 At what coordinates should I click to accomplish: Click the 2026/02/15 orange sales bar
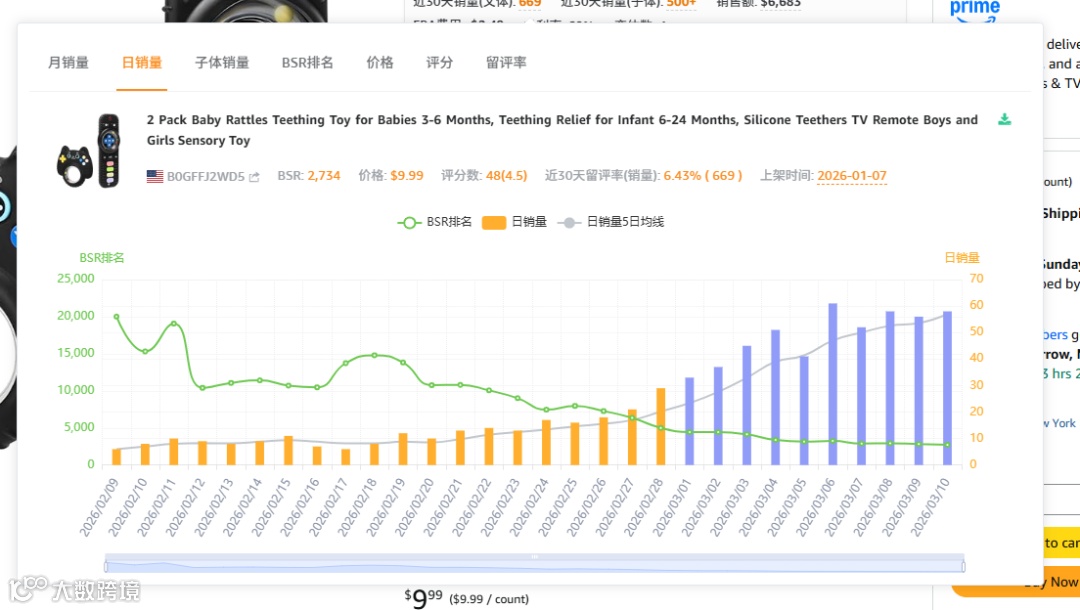(288, 450)
